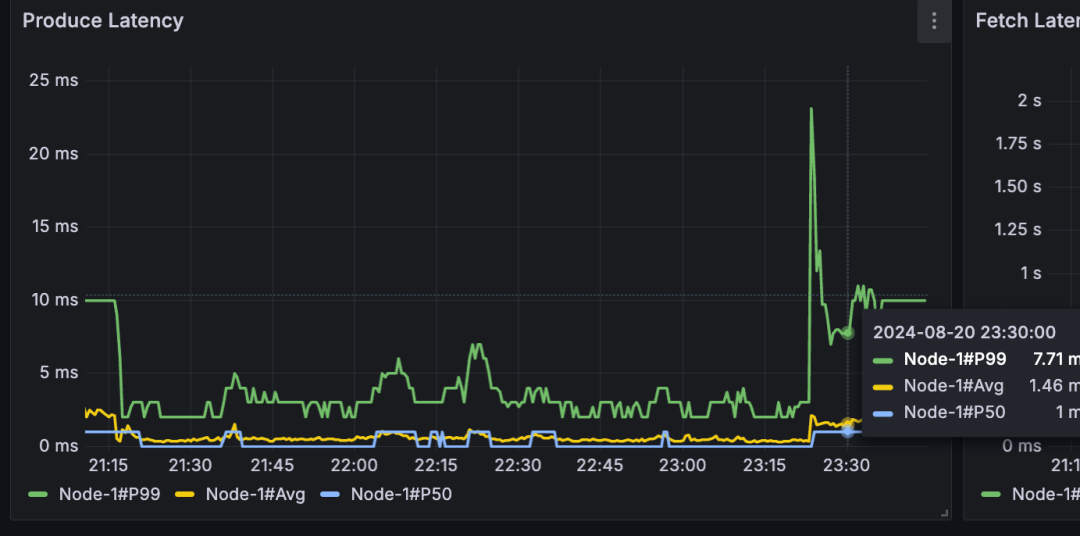Click the yellow Node-1#Avg legend color swatch
The image size is (1080, 536).
(185, 495)
